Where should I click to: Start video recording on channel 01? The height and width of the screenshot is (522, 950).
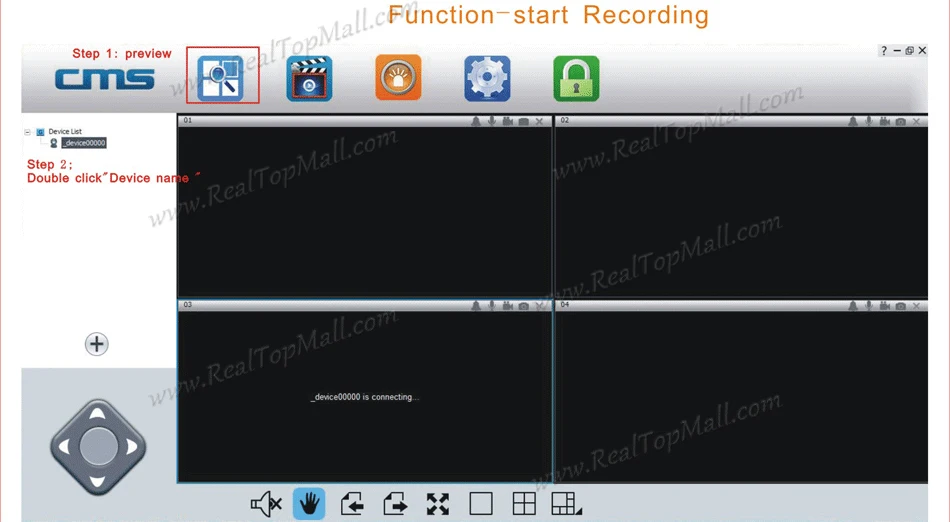pyautogui.click(x=508, y=121)
